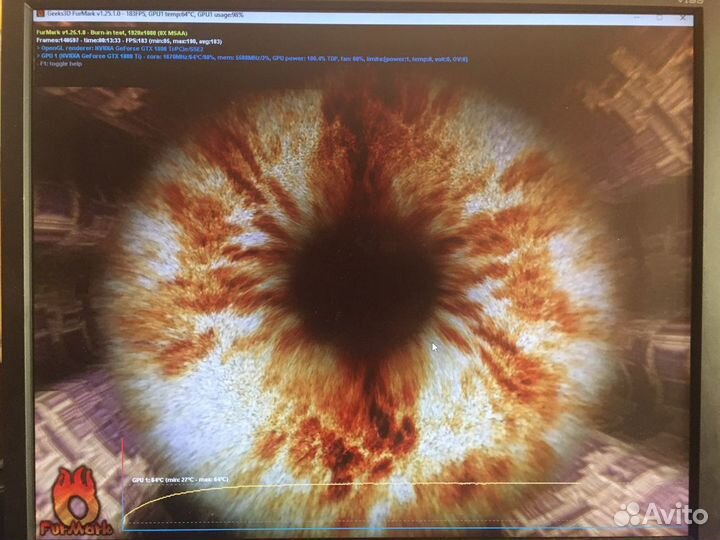Click the 'GPU 1' core and memory info line

[252, 59]
